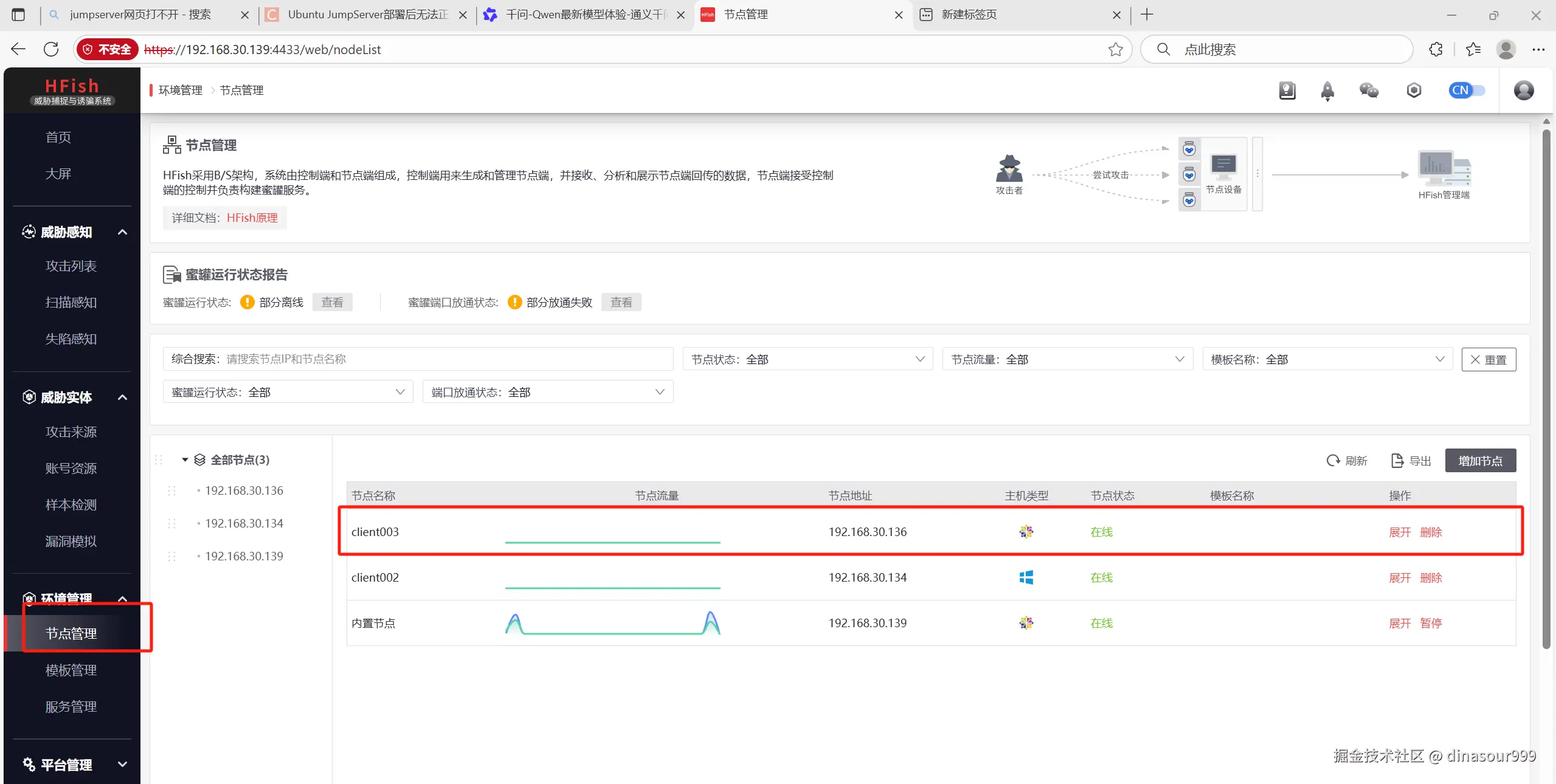Open the 节点状态 dropdown
This screenshot has height=784, width=1556.
pos(807,359)
